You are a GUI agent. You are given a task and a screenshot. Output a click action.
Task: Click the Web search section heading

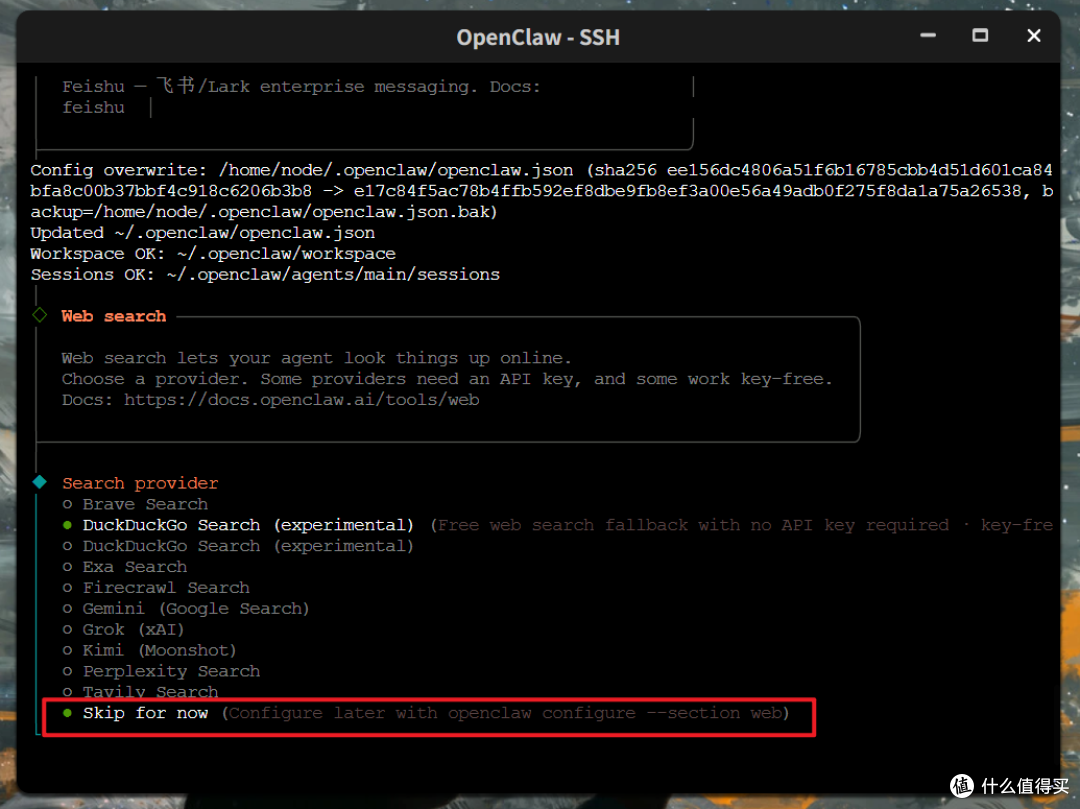click(x=114, y=316)
